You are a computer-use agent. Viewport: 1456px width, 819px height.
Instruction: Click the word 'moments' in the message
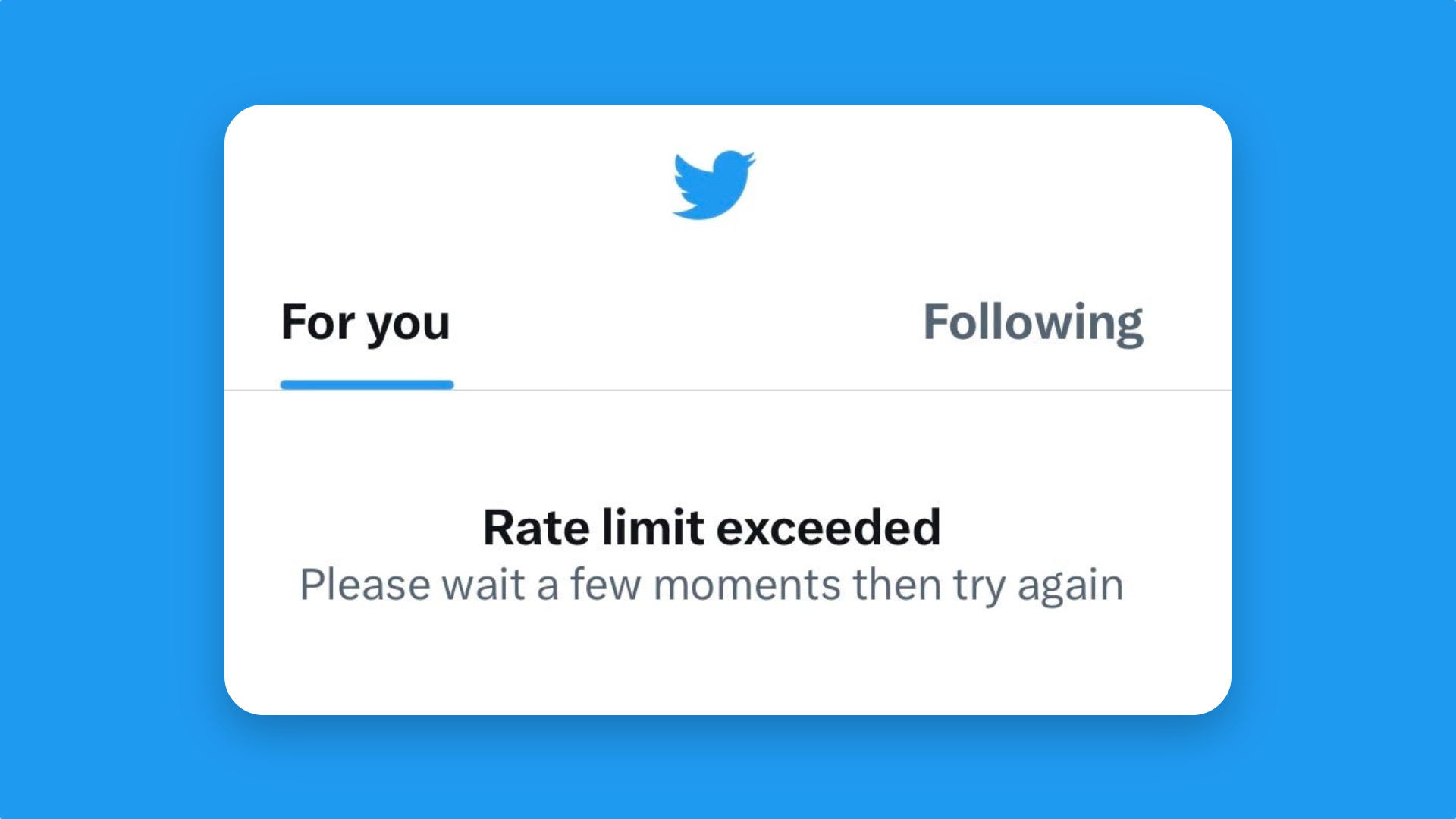747,585
